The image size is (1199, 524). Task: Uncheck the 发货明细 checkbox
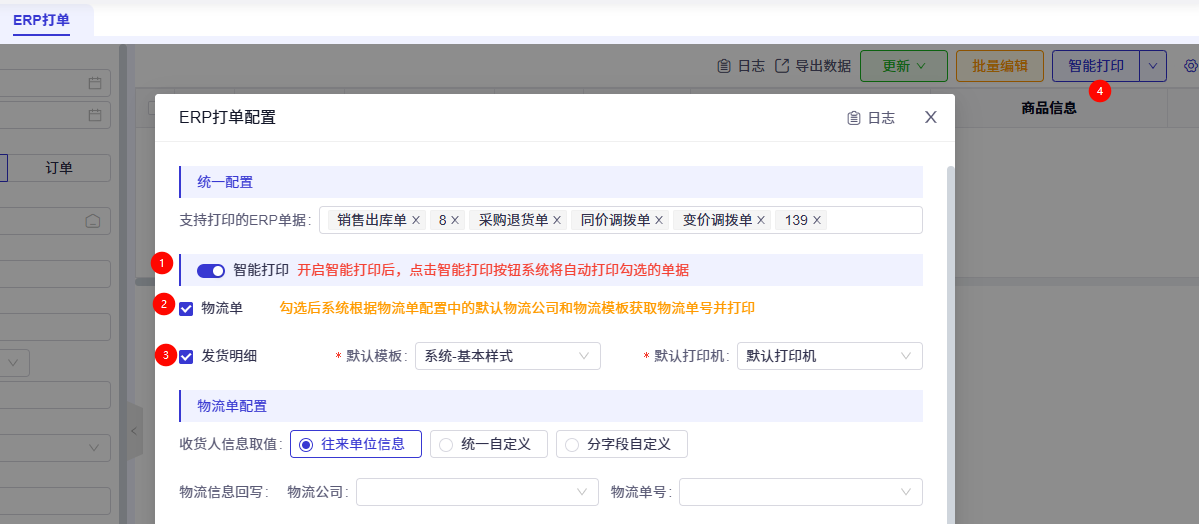(186, 356)
